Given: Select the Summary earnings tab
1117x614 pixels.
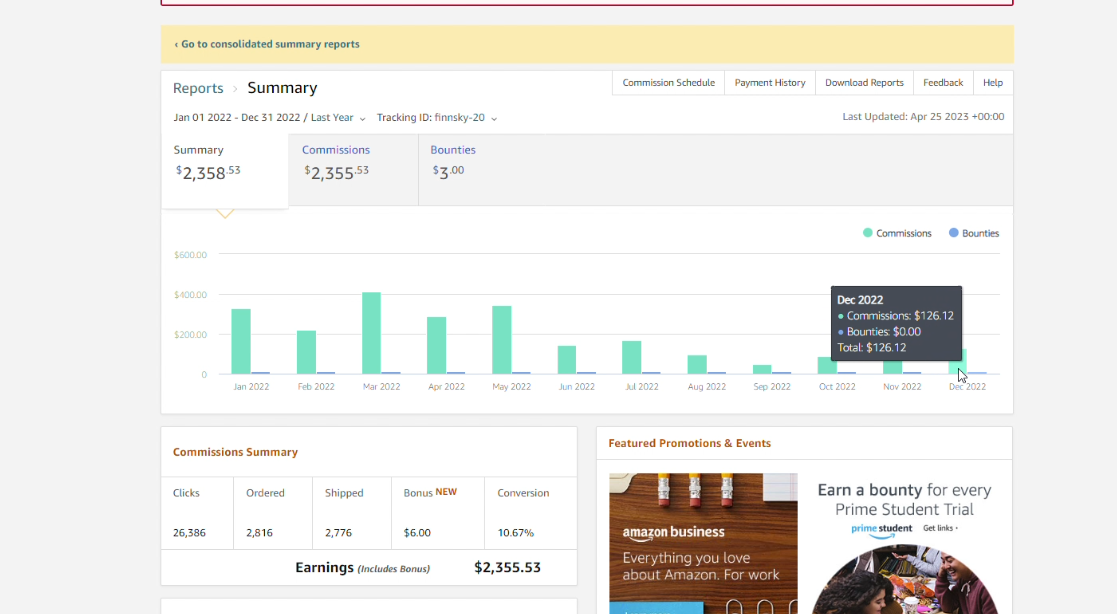Looking at the screenshot, I should point(225,170).
